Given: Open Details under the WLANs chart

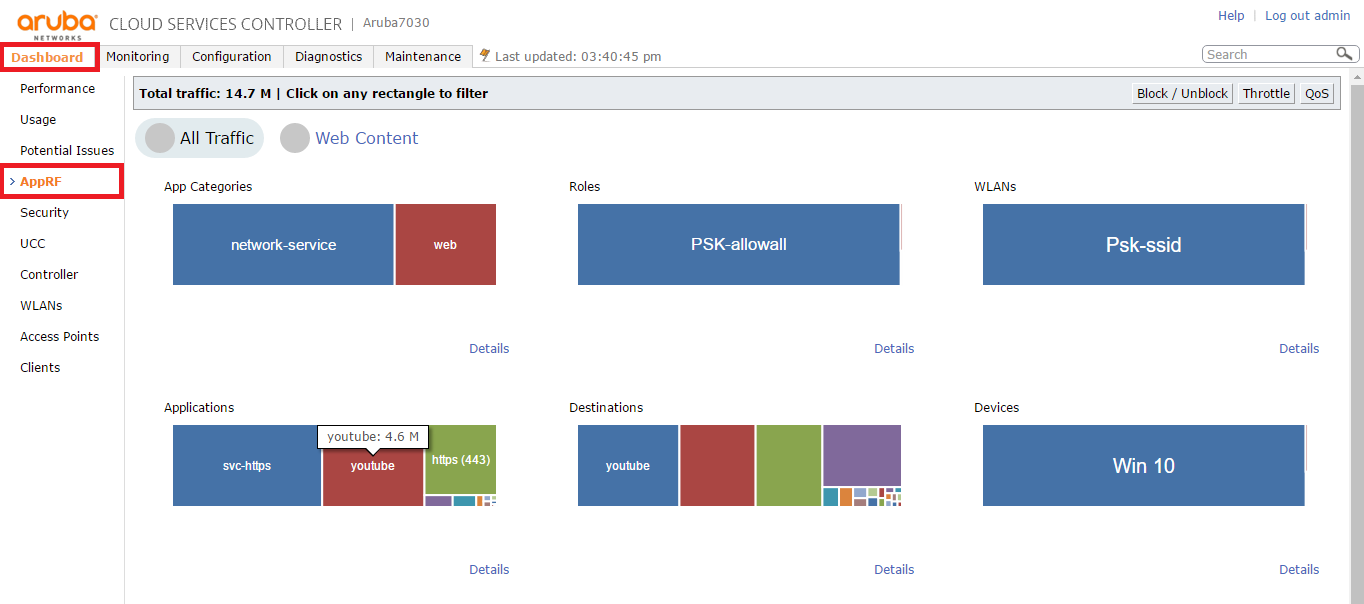Looking at the screenshot, I should point(1299,348).
